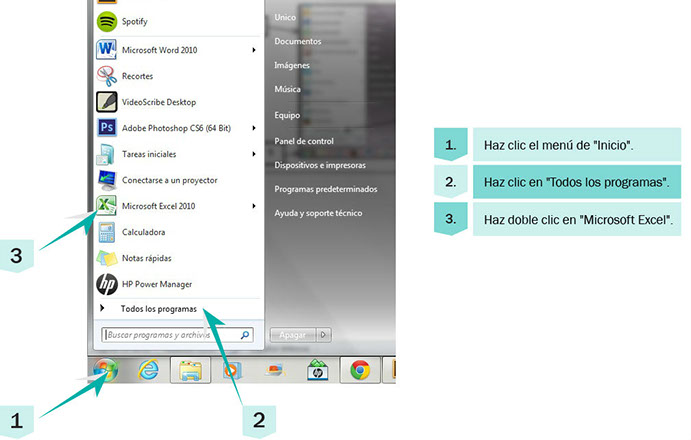Open Ayuda y soporte técnico
Image resolution: width=691 pixels, height=440 pixels.
(318, 213)
